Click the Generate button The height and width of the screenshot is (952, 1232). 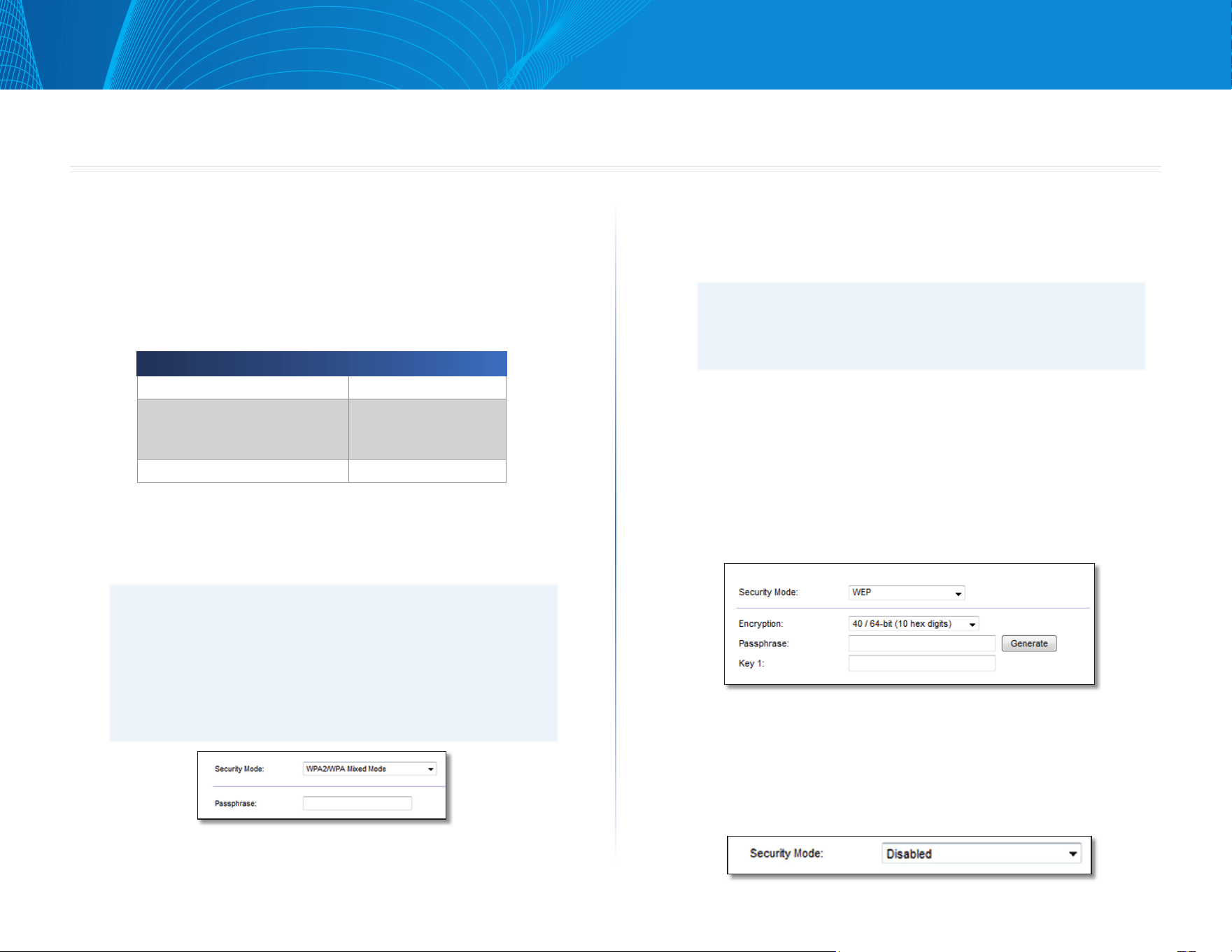pyautogui.click(x=1029, y=644)
